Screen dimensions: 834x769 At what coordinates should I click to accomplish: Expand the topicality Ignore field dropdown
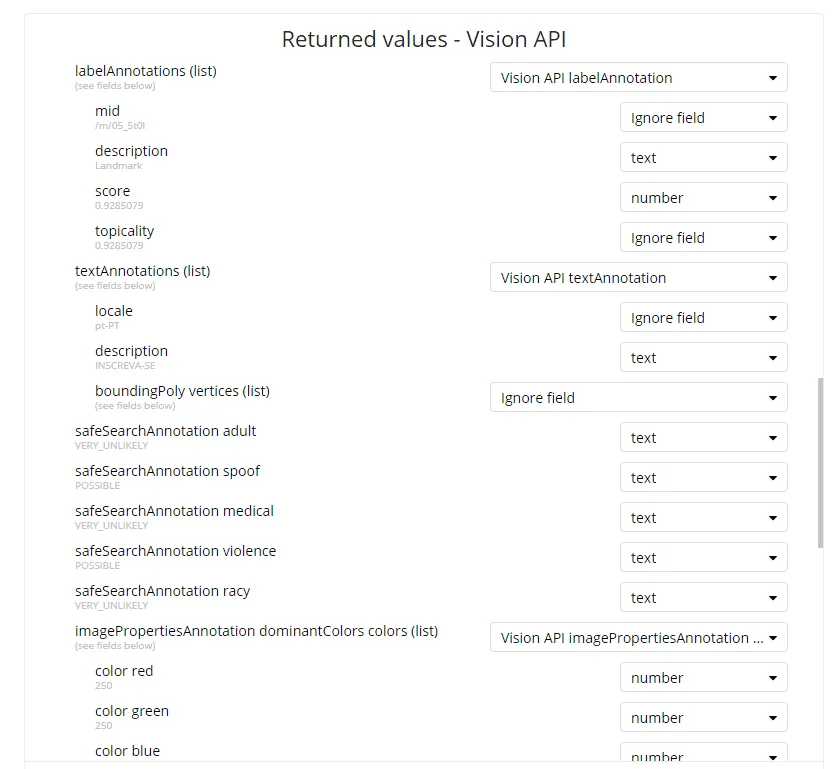(703, 238)
